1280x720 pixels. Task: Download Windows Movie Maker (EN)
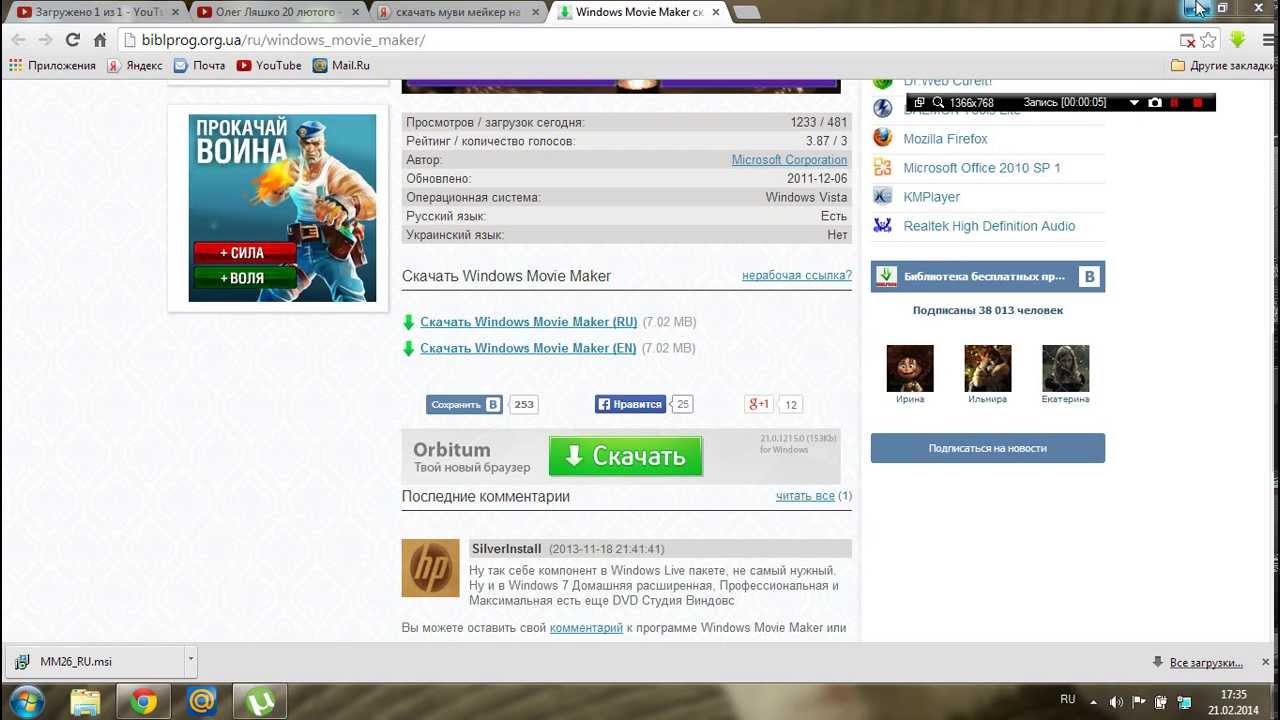pyautogui.click(x=528, y=348)
